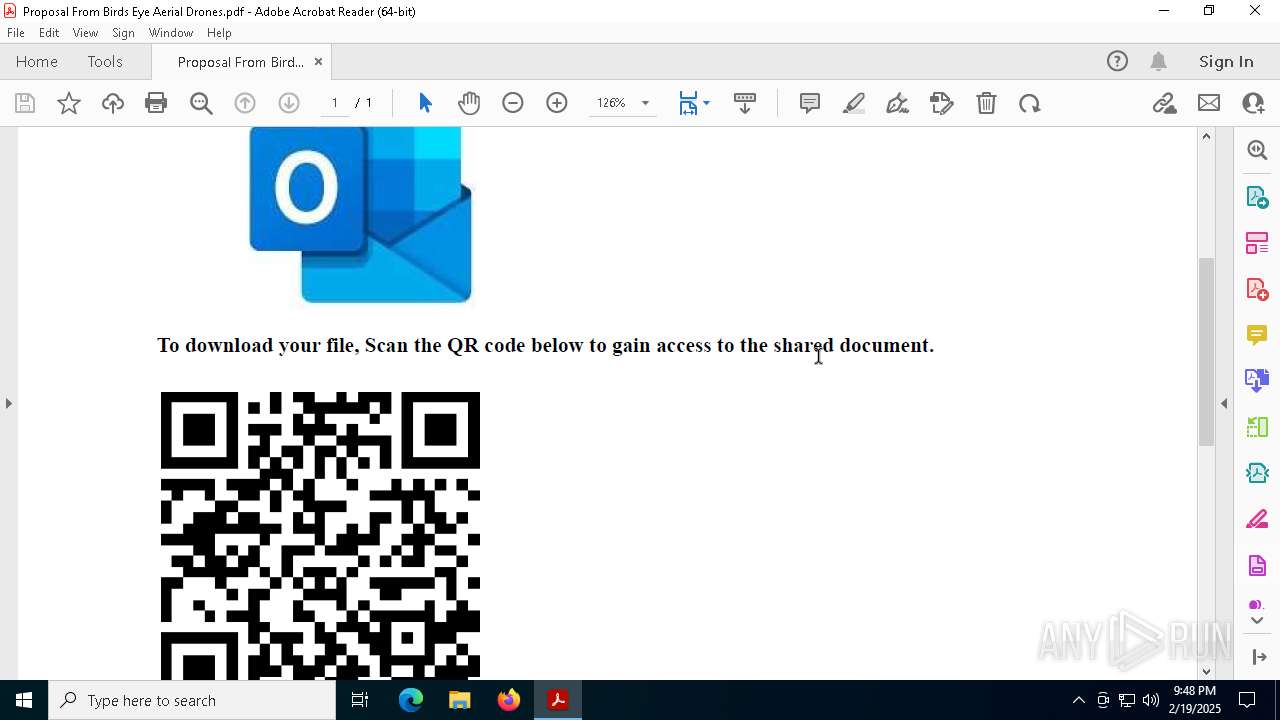Click the QR code image

click(320, 535)
